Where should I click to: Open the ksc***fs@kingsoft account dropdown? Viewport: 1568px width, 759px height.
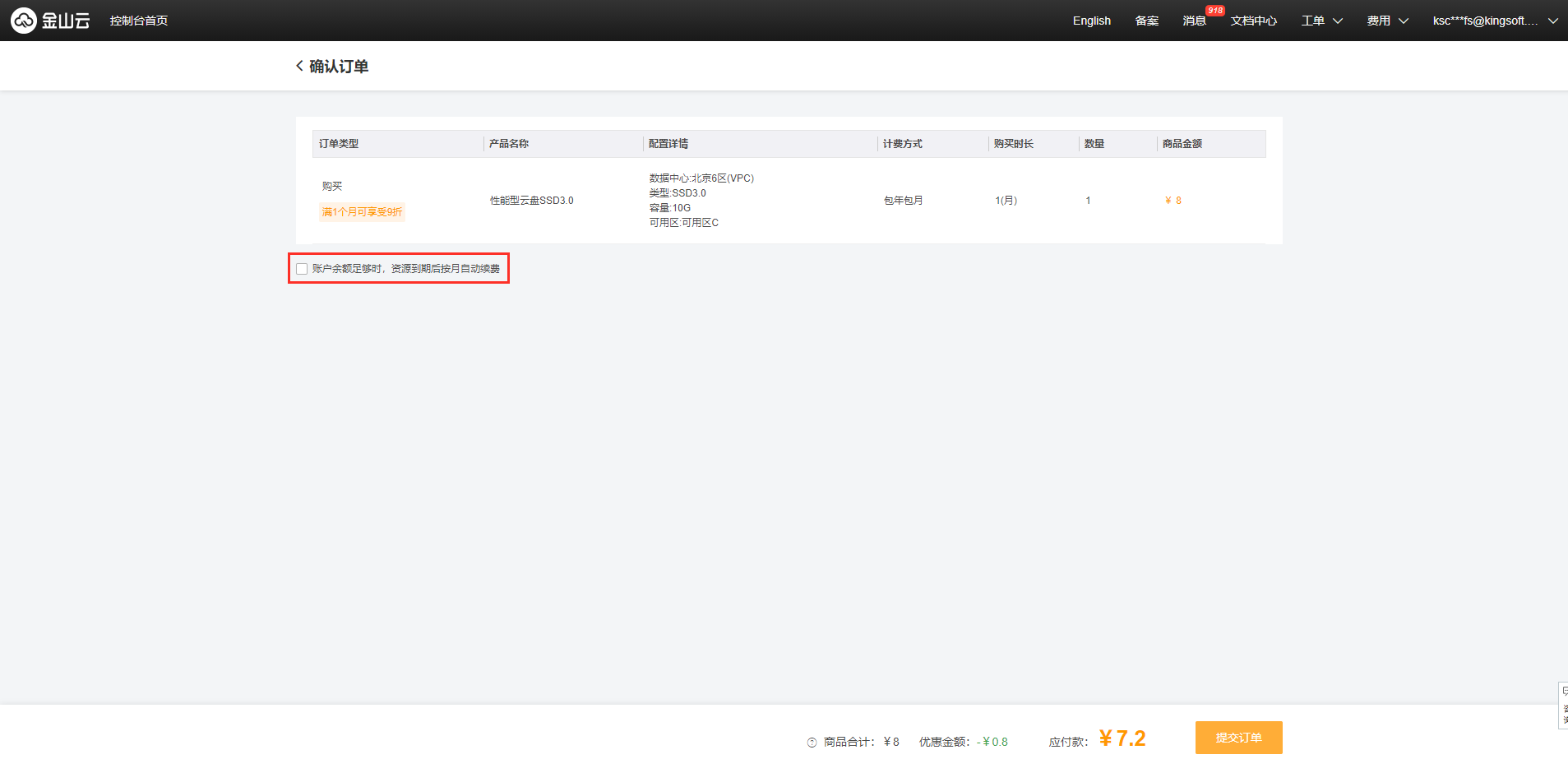1494,21
